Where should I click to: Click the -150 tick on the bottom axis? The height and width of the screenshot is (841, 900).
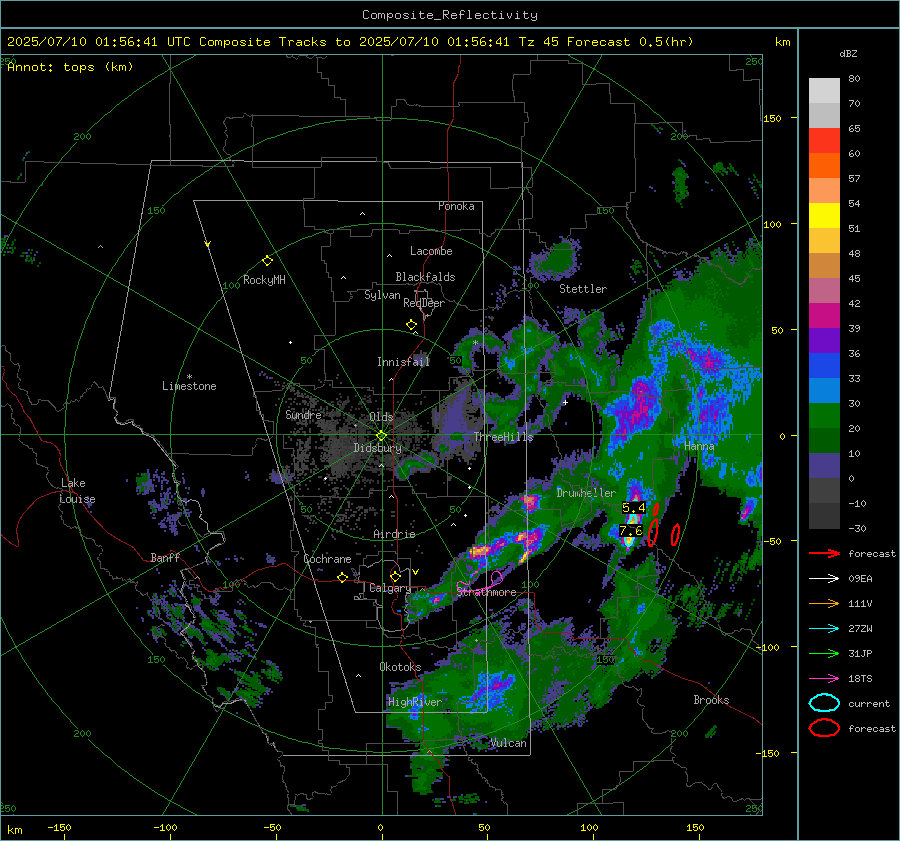(x=59, y=828)
